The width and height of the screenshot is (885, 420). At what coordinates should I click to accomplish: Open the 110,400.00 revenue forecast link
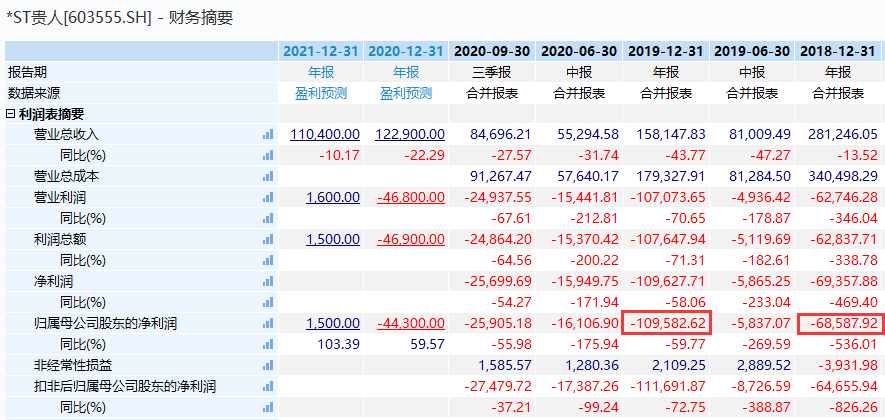click(325, 134)
